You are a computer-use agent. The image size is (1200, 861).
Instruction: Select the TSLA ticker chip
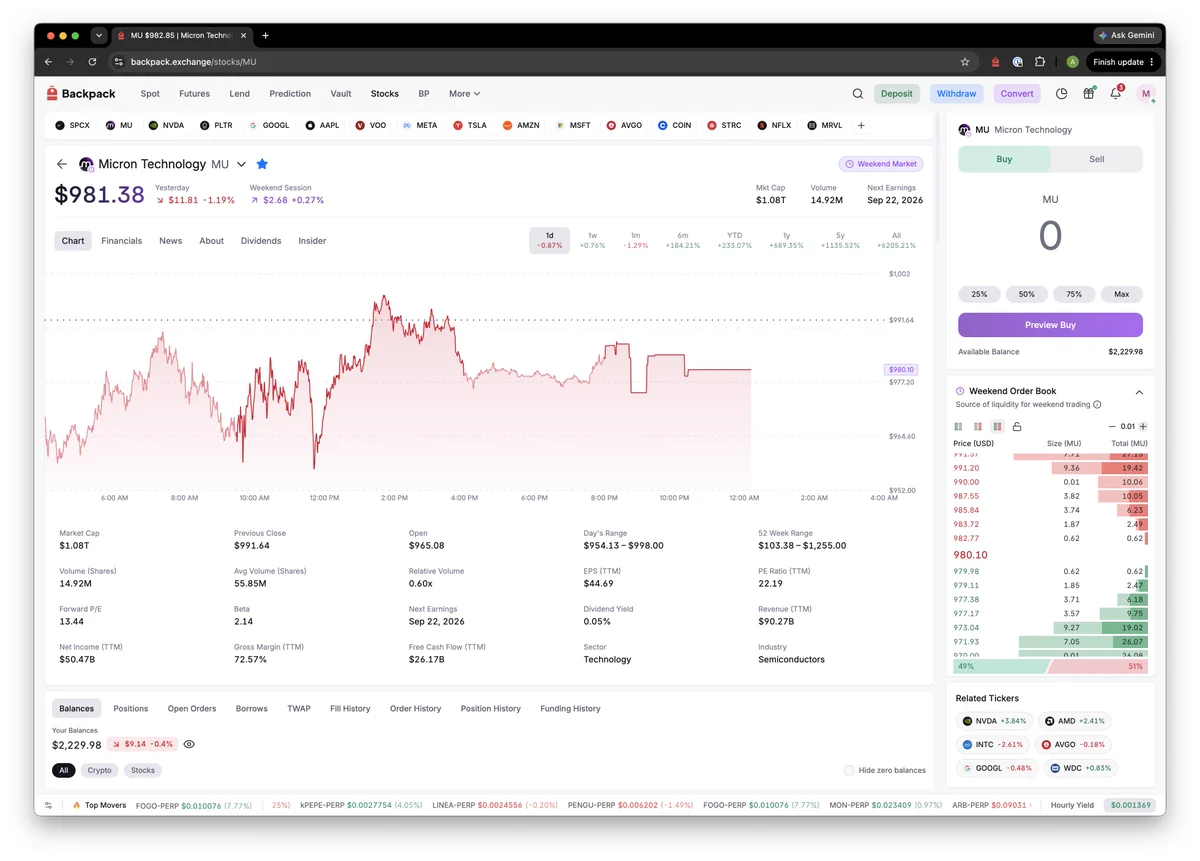click(470, 126)
